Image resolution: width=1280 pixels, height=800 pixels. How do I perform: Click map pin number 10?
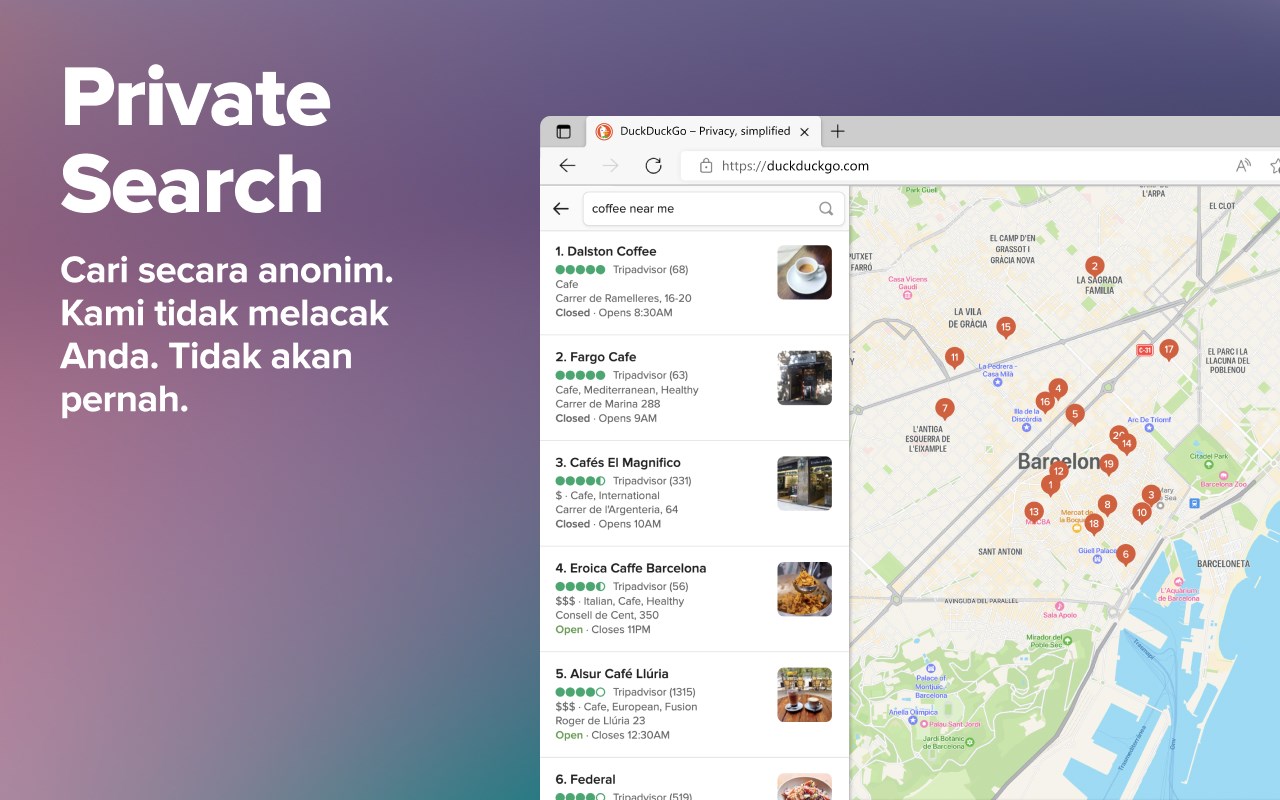pyautogui.click(x=1141, y=513)
